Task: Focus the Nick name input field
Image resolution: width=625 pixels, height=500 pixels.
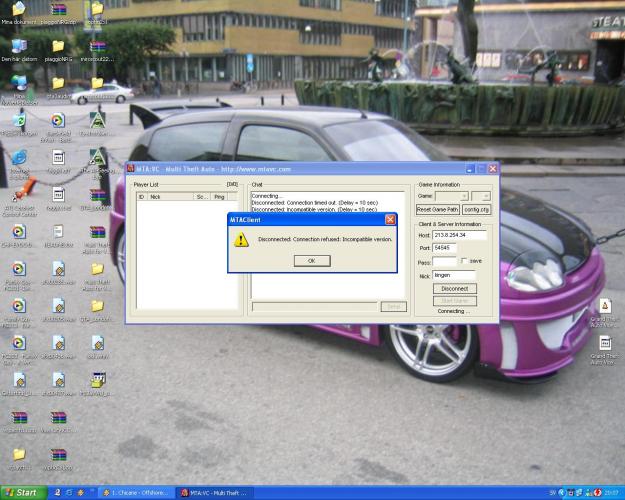Action: coord(453,275)
